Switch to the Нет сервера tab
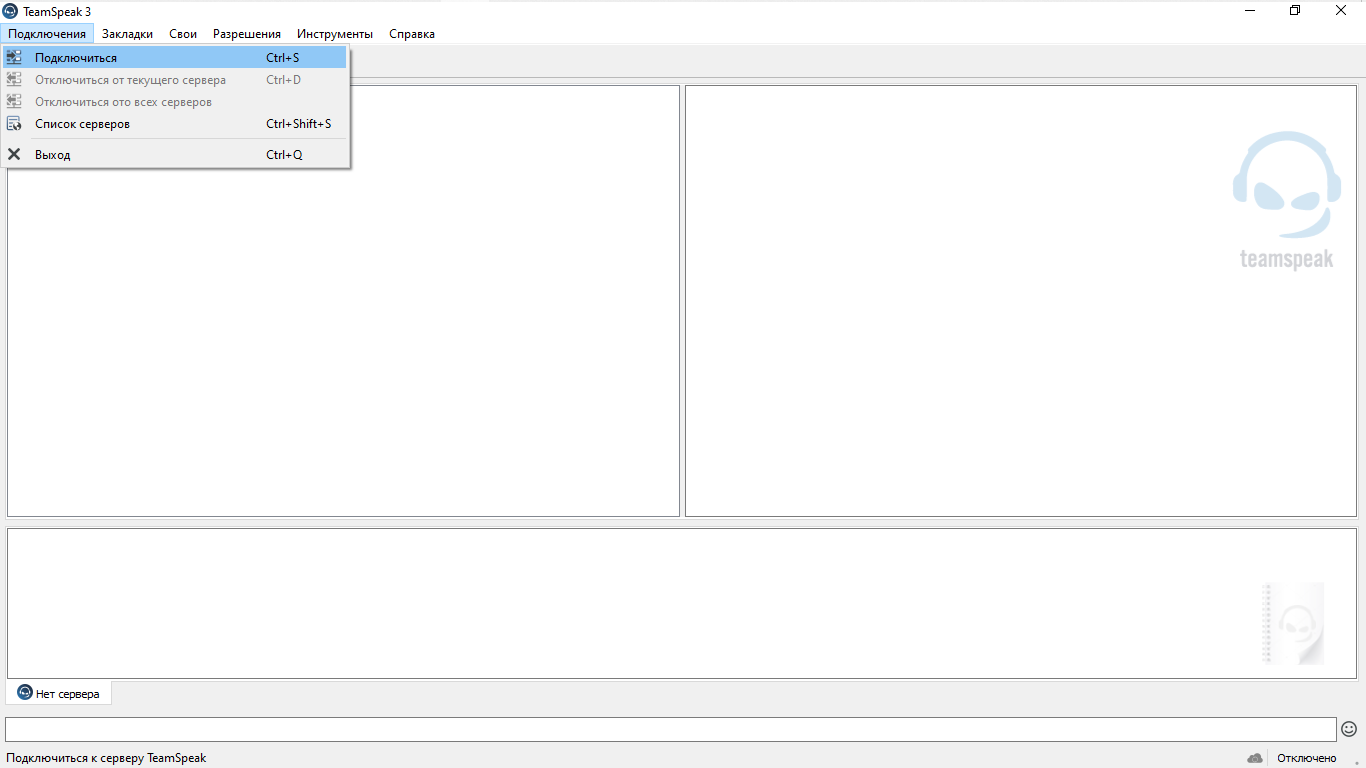 pyautogui.click(x=59, y=693)
